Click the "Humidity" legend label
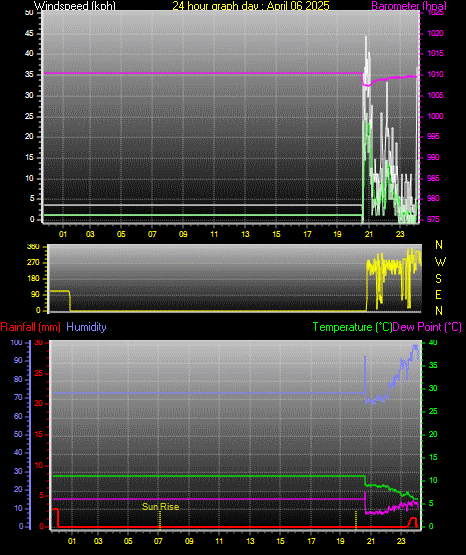466x555 pixels. pyautogui.click(x=86, y=327)
